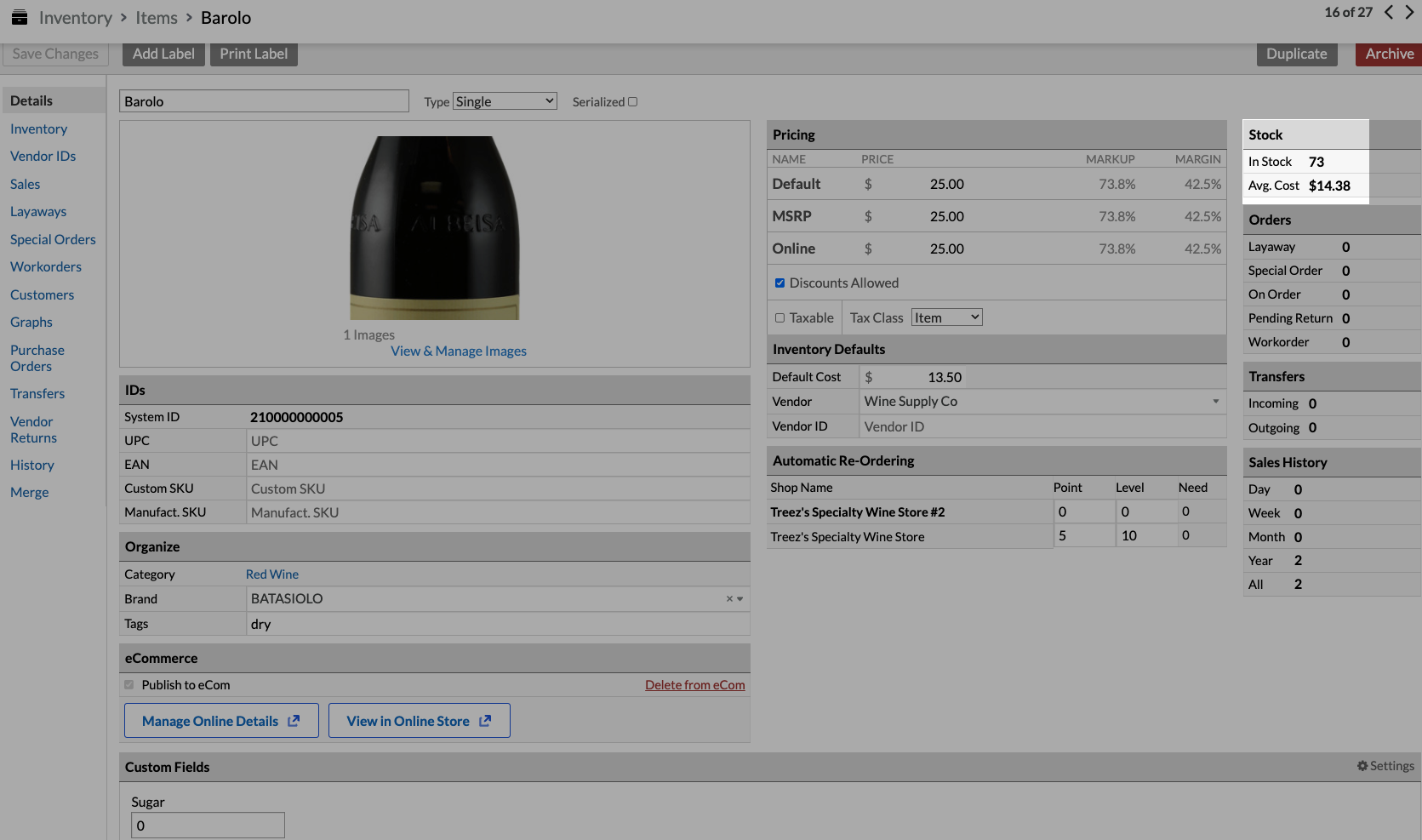Click the Barolo bottle image
Screen dimensions: 1422x840
click(x=435, y=228)
